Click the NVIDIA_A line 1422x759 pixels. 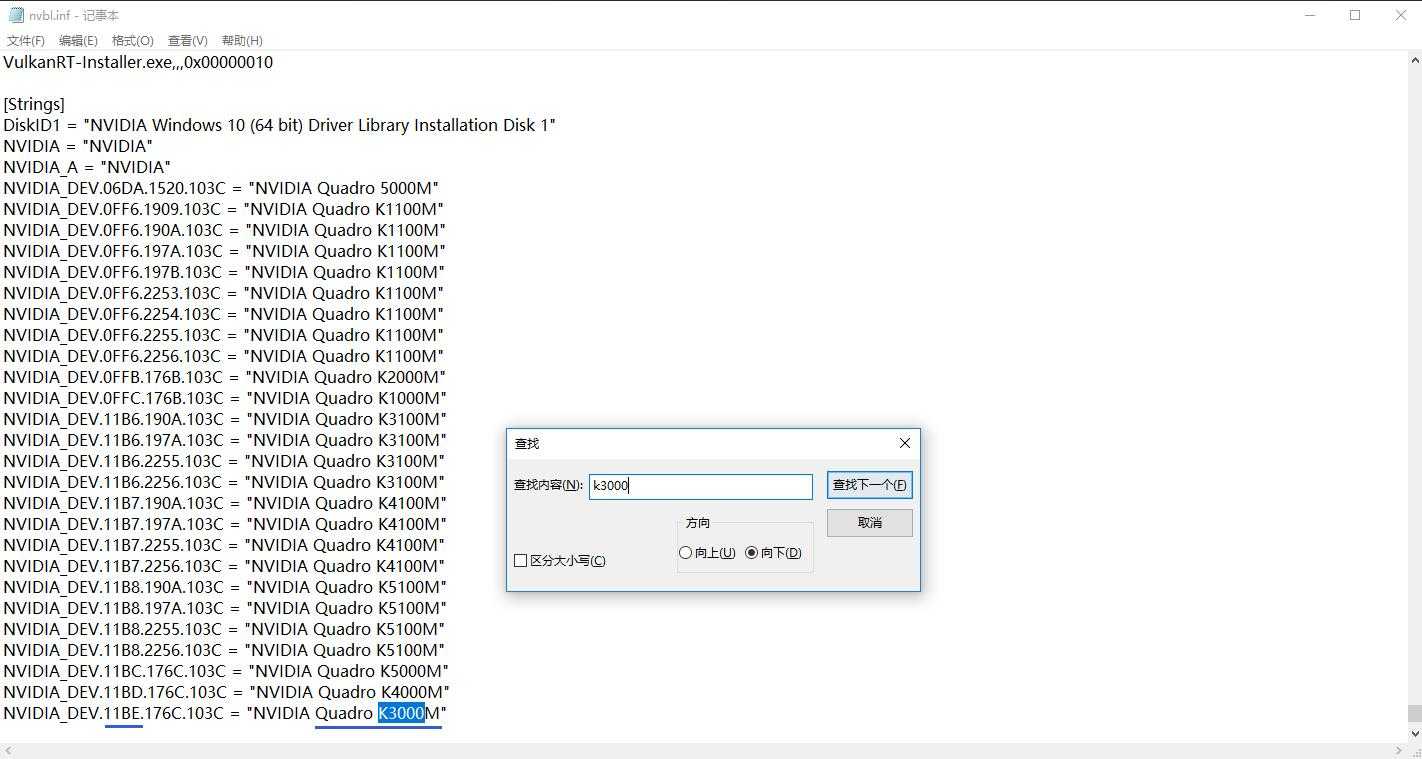pyautogui.click(x=87, y=167)
